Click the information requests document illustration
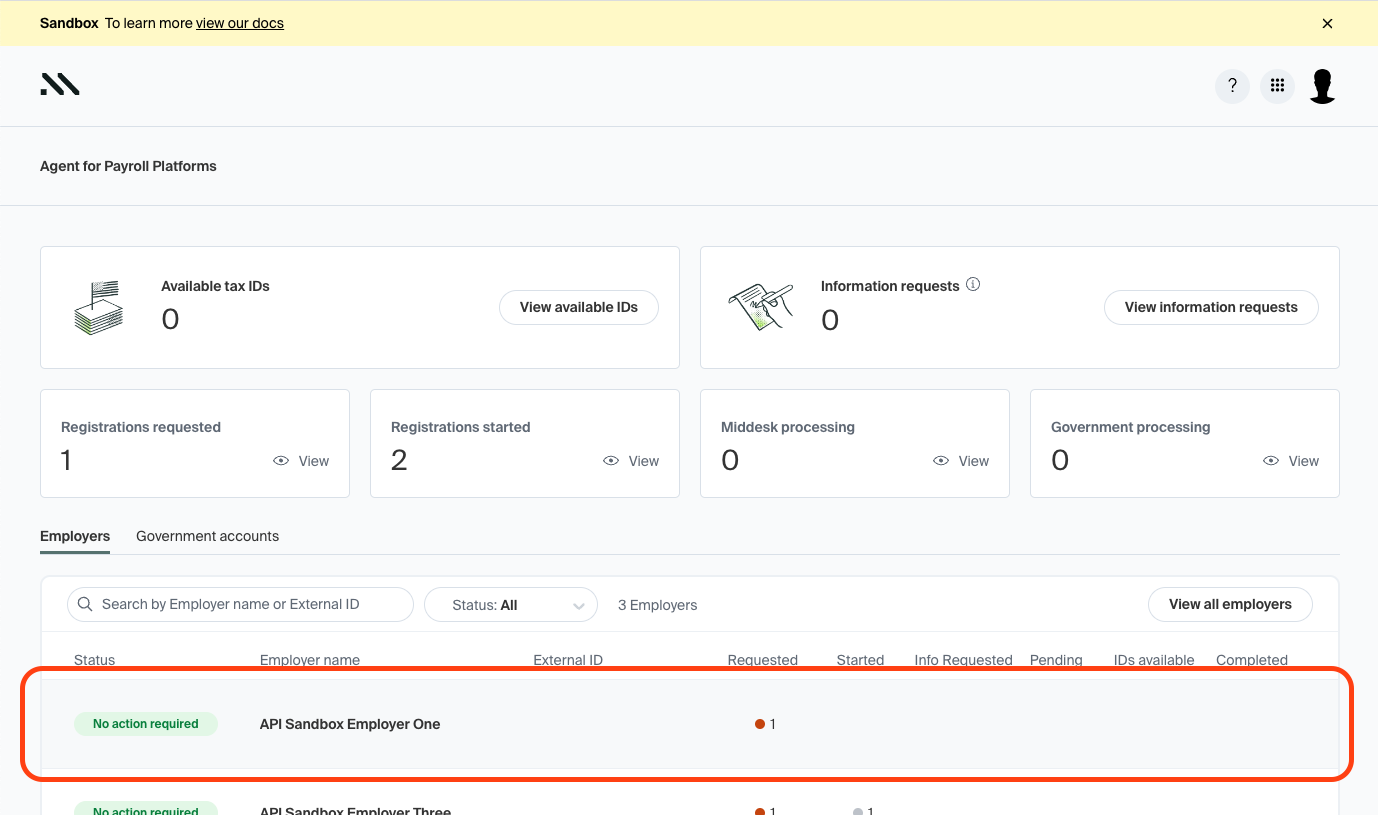 (760, 307)
